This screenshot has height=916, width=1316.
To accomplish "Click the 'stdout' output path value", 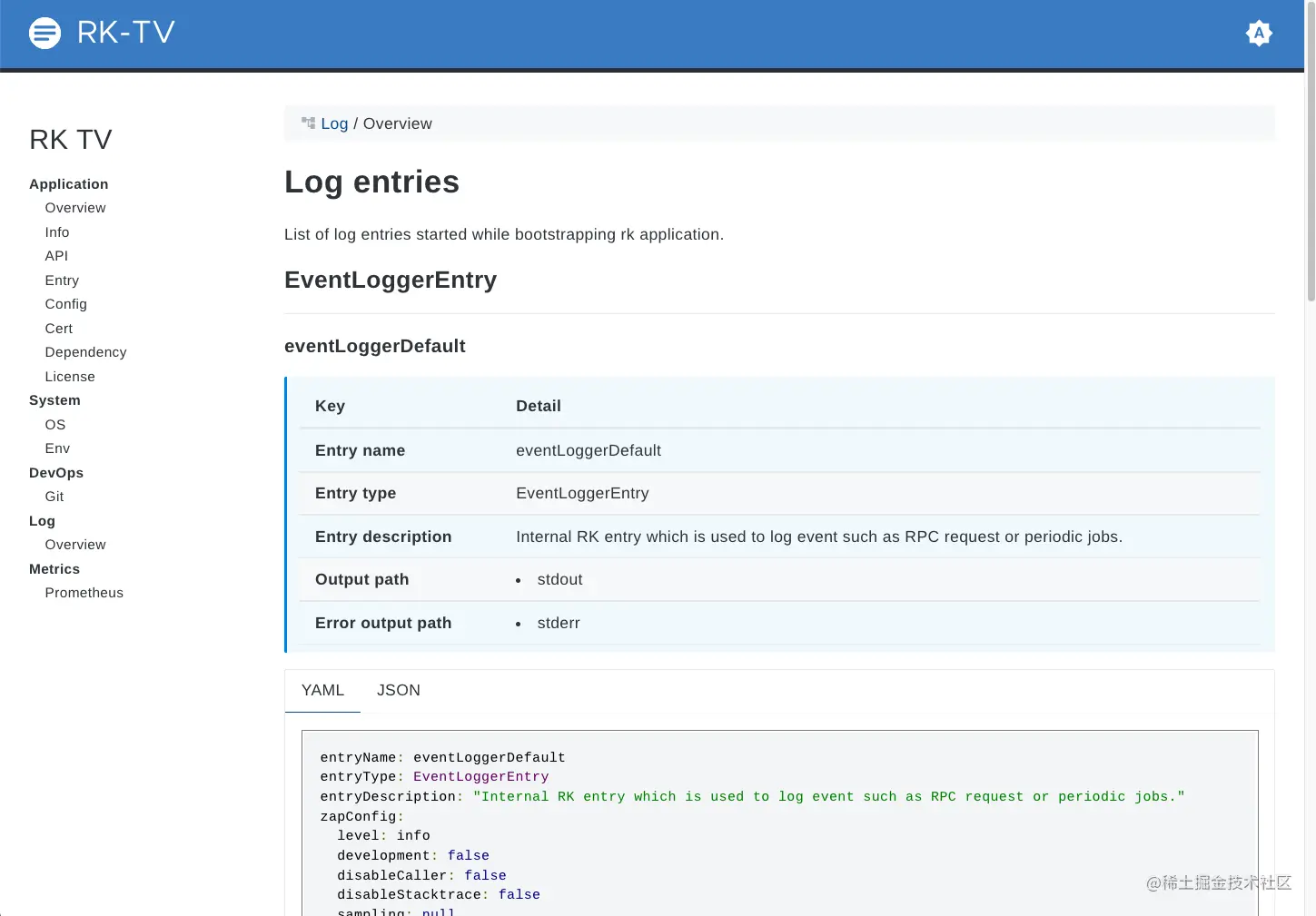I will [559, 580].
